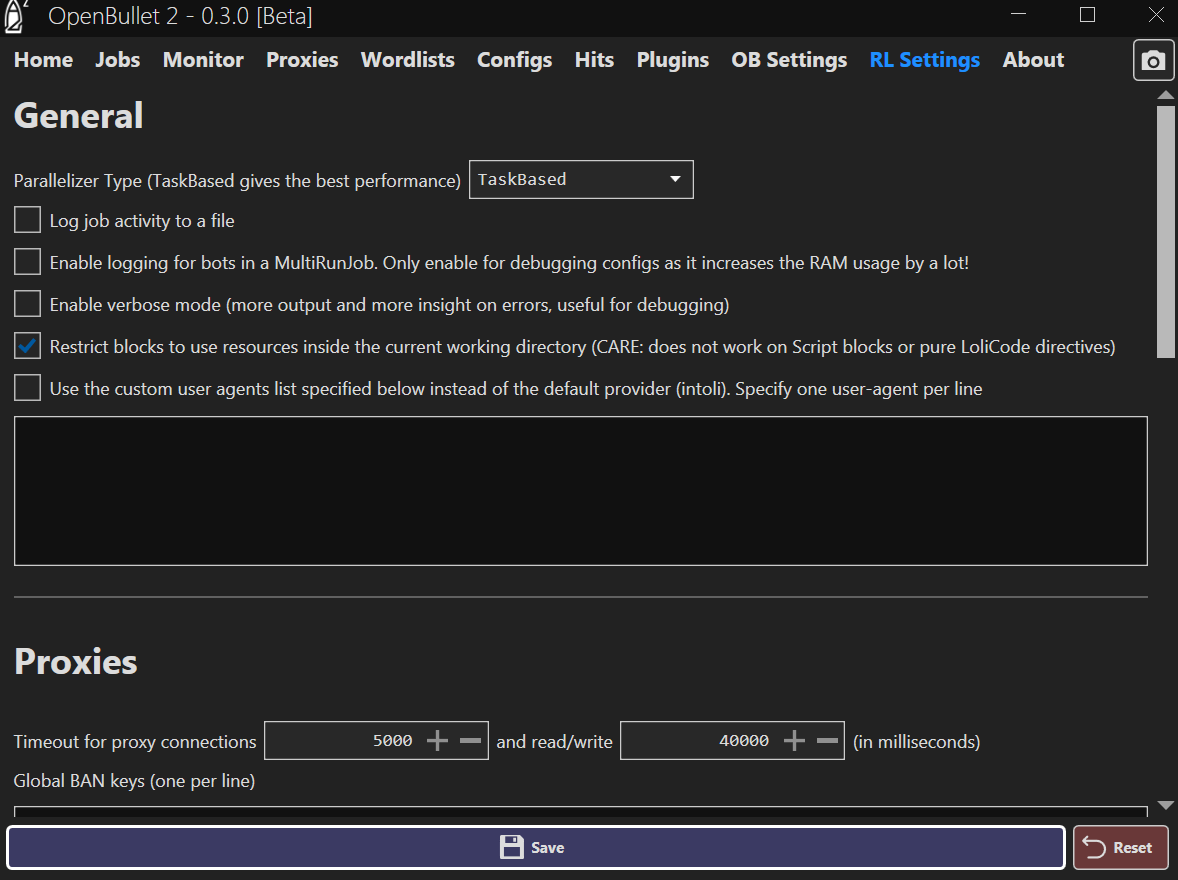Minimize the OpenBullet window
Image resolution: width=1178 pixels, height=880 pixels.
coord(1018,15)
